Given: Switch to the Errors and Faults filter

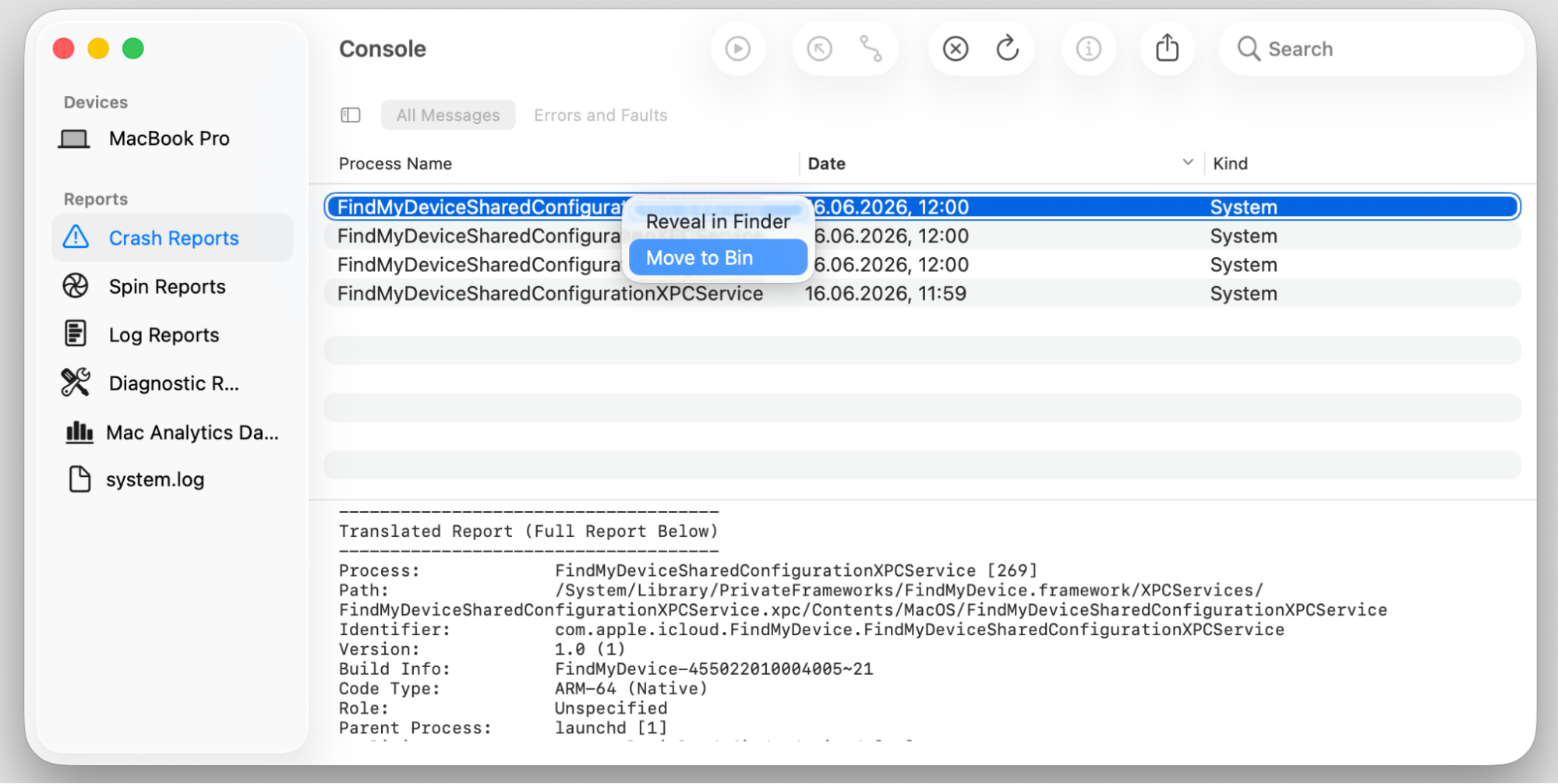Looking at the screenshot, I should pyautogui.click(x=600, y=115).
